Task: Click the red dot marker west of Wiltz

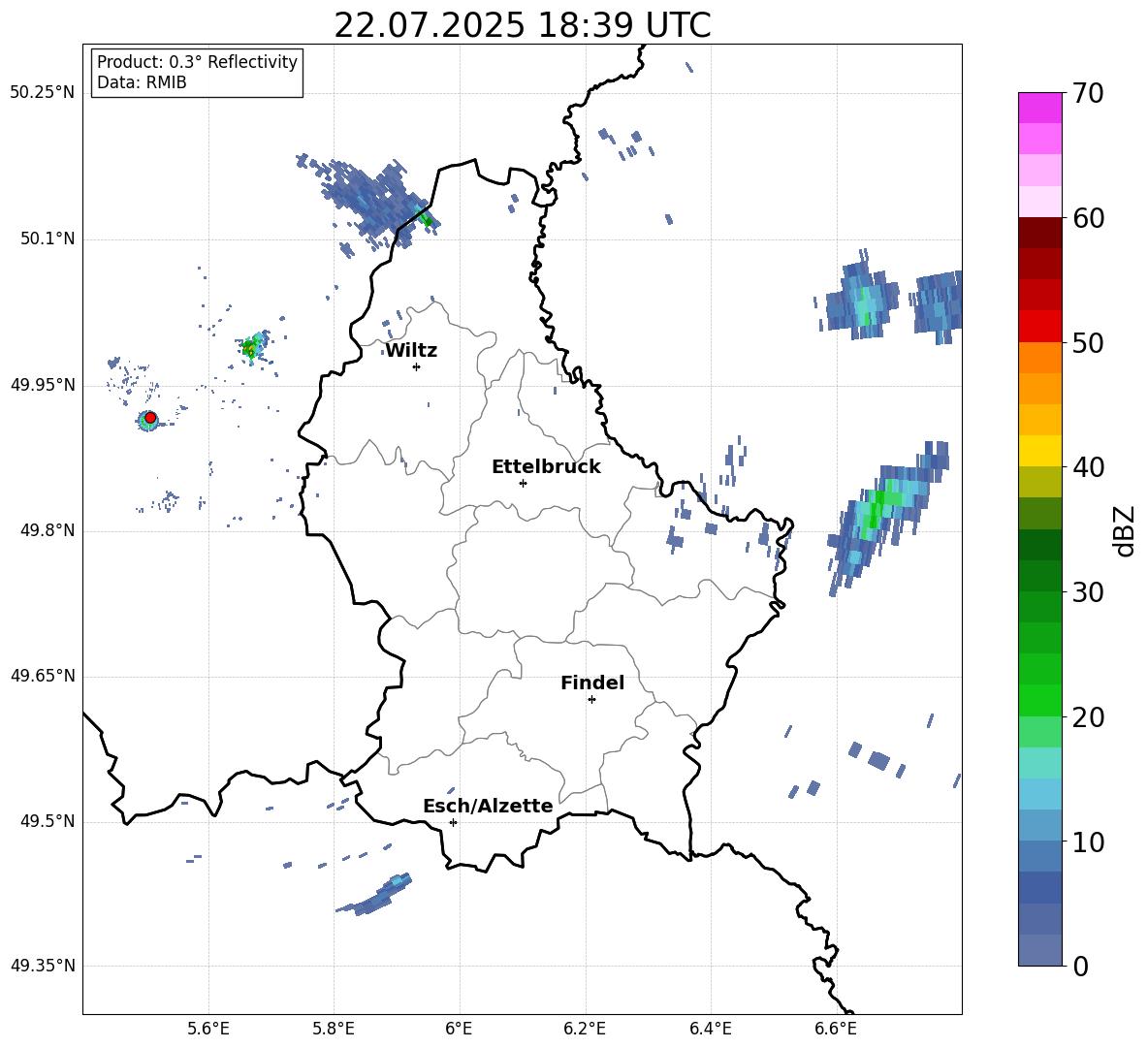Action: point(150,418)
